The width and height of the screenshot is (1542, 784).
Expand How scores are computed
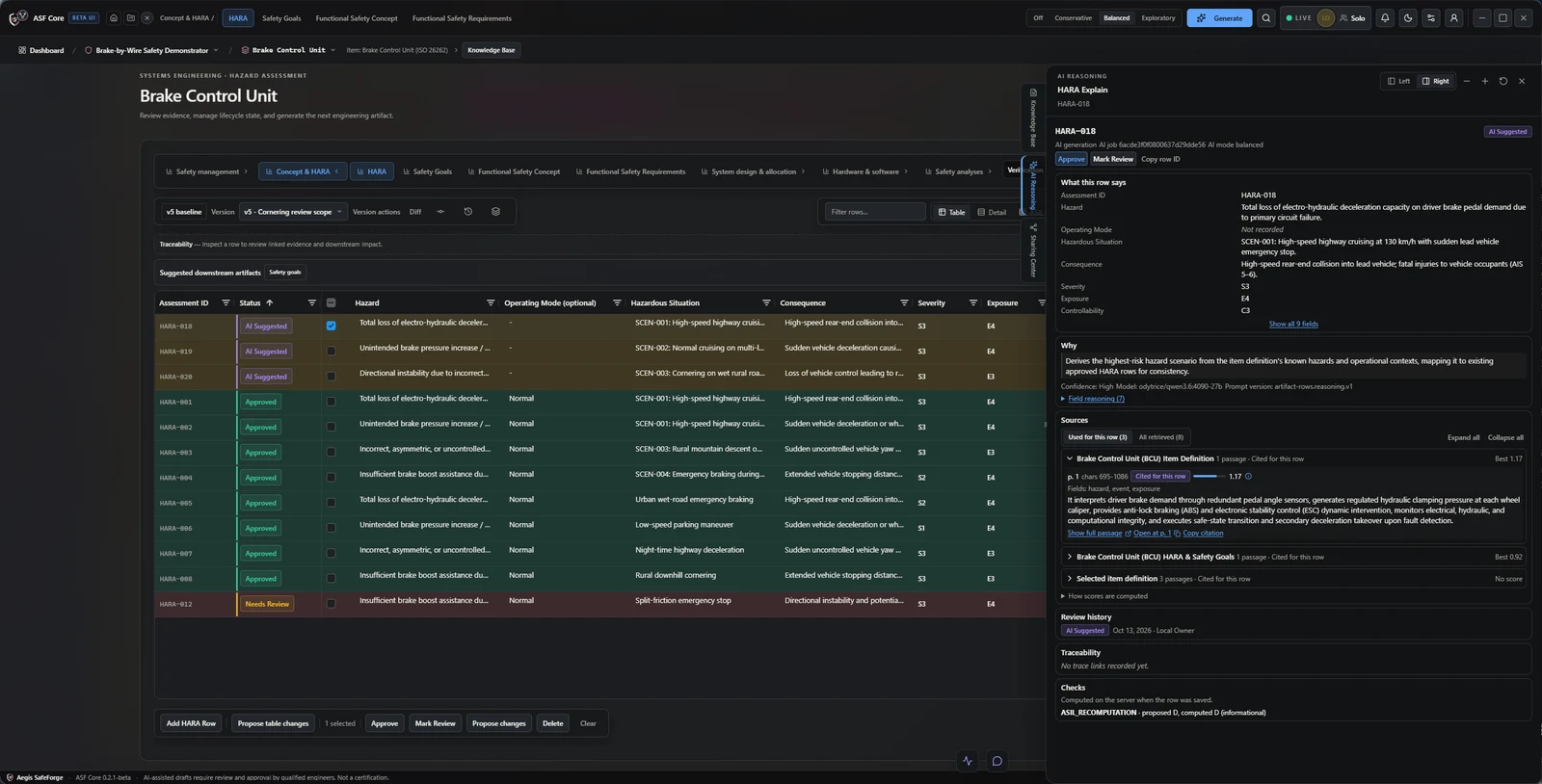pyautogui.click(x=1104, y=596)
